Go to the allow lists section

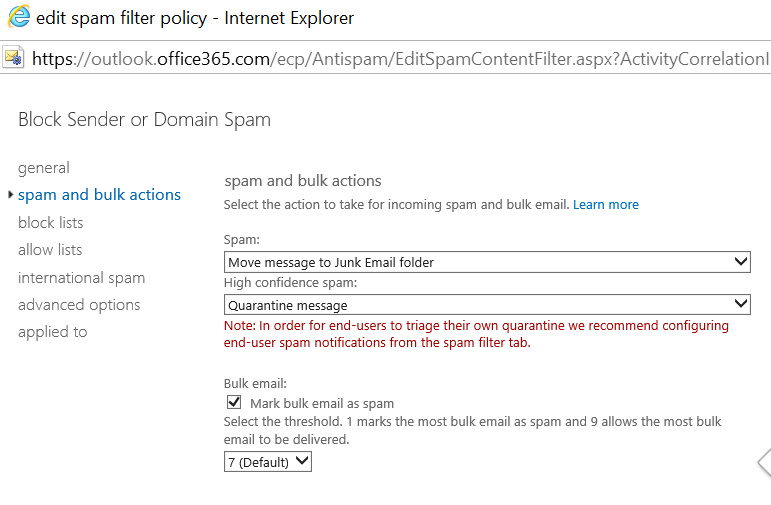(50, 250)
